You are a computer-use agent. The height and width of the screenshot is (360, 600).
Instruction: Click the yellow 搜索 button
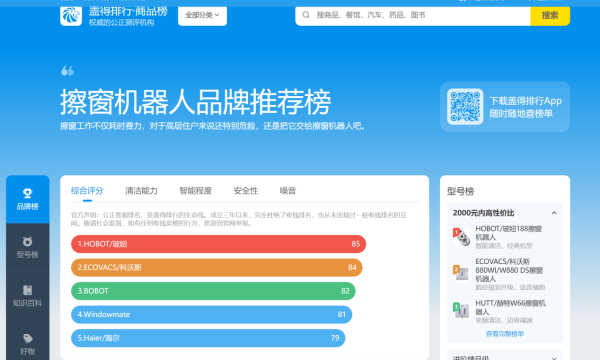point(550,15)
